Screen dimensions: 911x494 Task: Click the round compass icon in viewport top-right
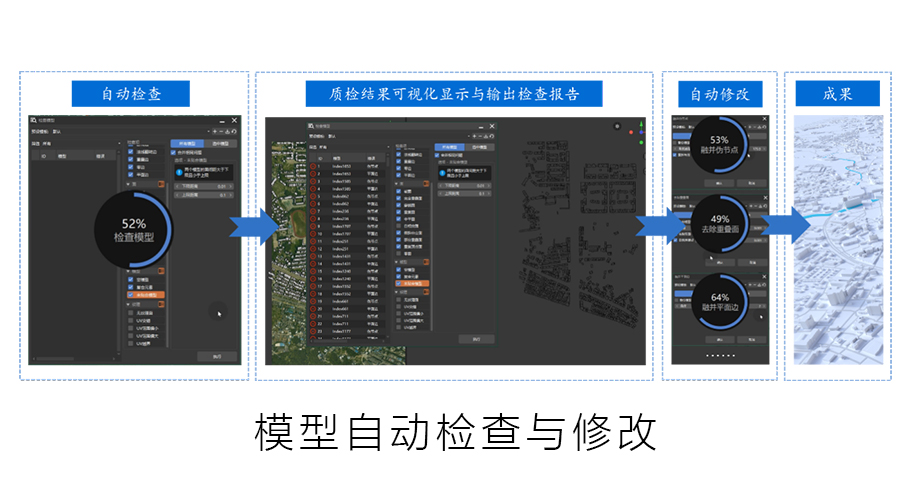[x=617, y=127]
